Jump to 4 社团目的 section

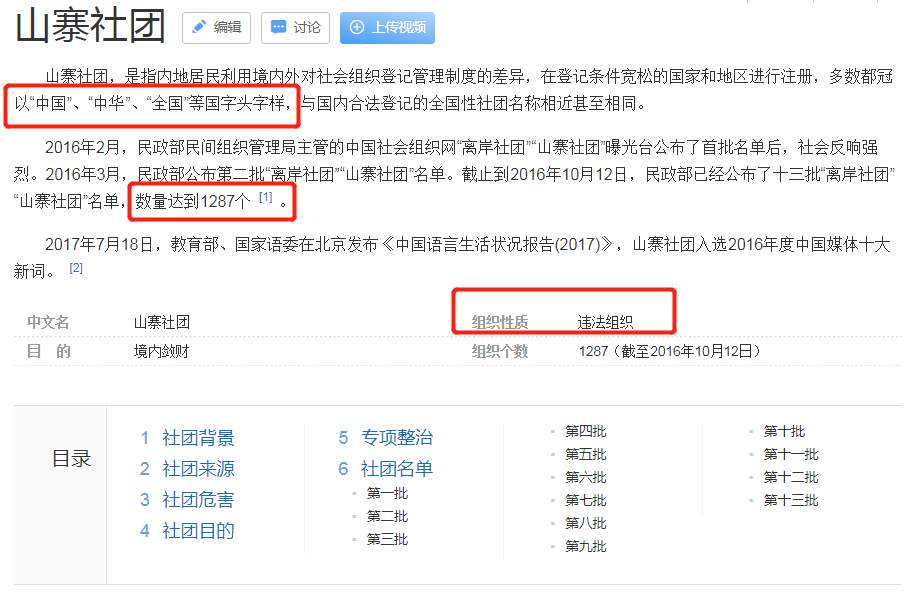click(x=187, y=531)
